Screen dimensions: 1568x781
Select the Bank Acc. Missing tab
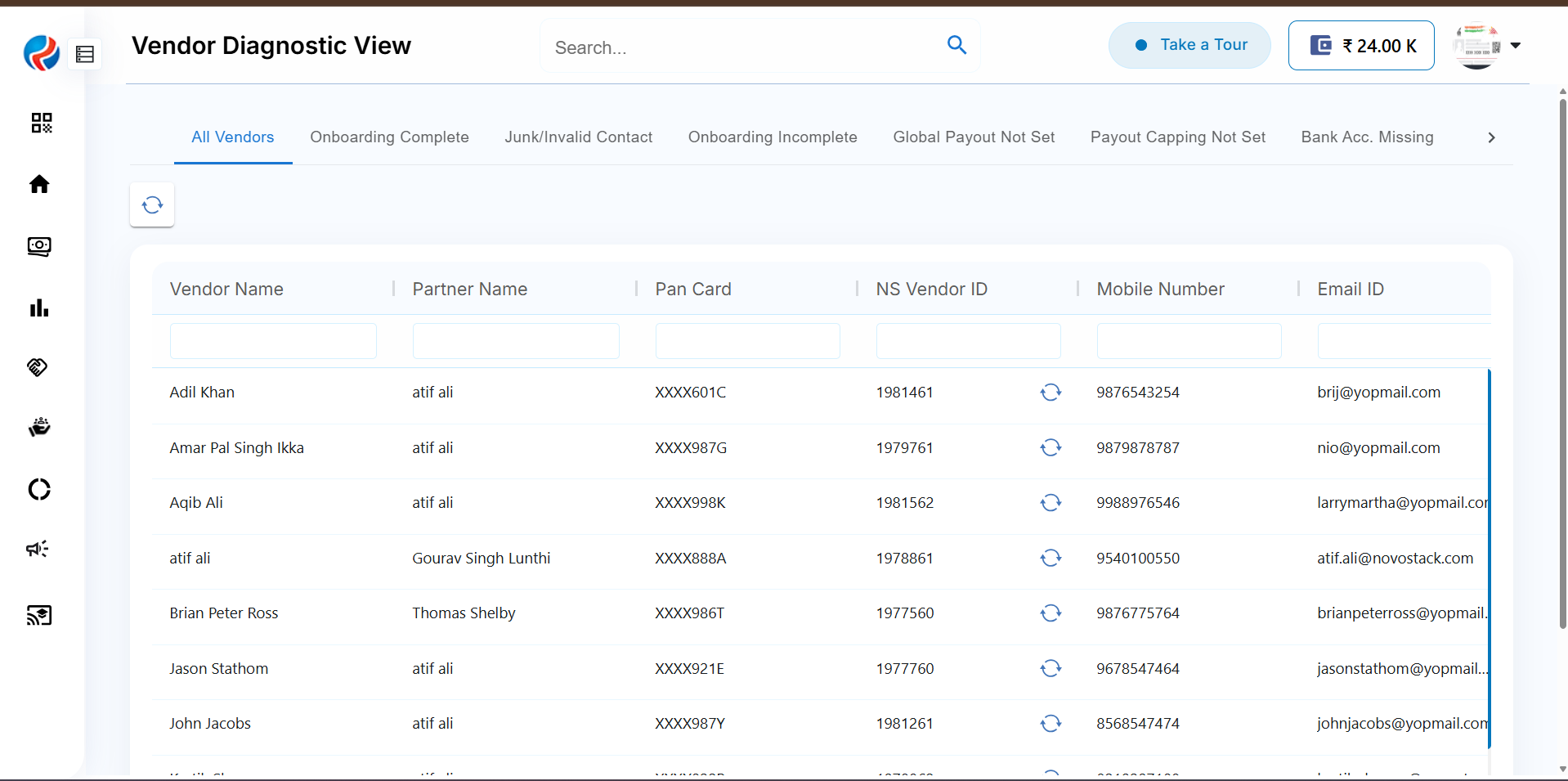[1367, 137]
